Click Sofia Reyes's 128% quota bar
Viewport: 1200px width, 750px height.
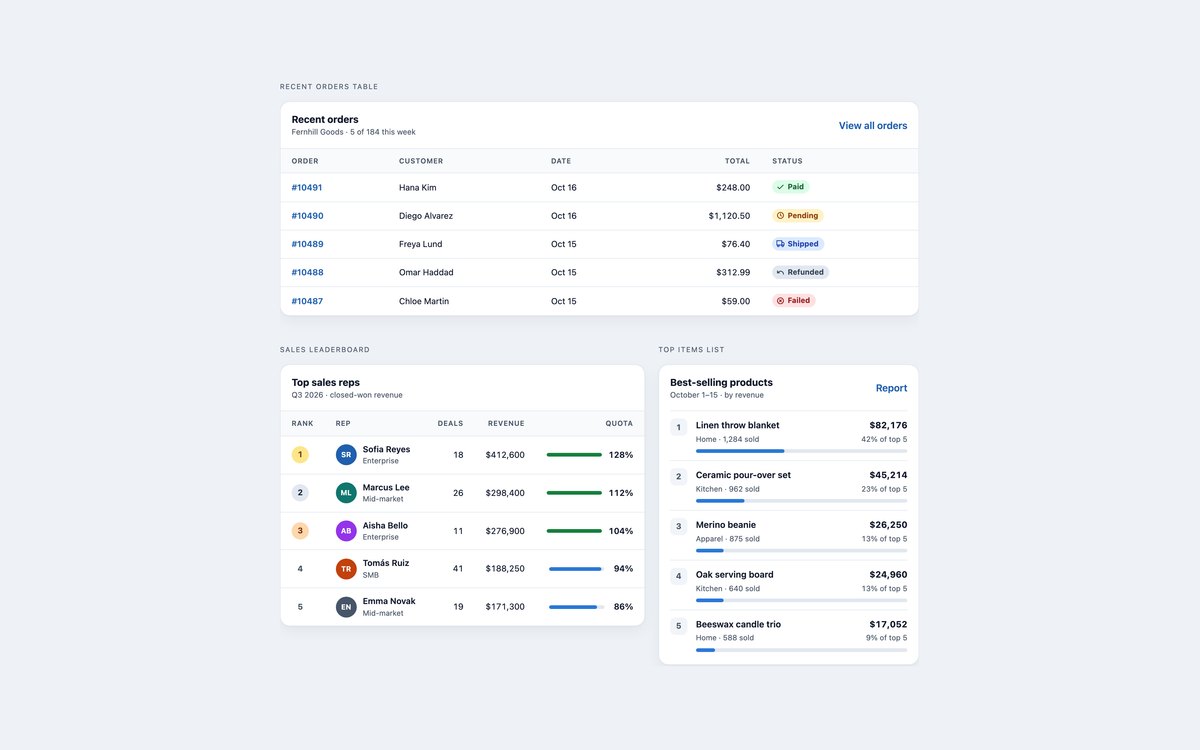(574, 455)
